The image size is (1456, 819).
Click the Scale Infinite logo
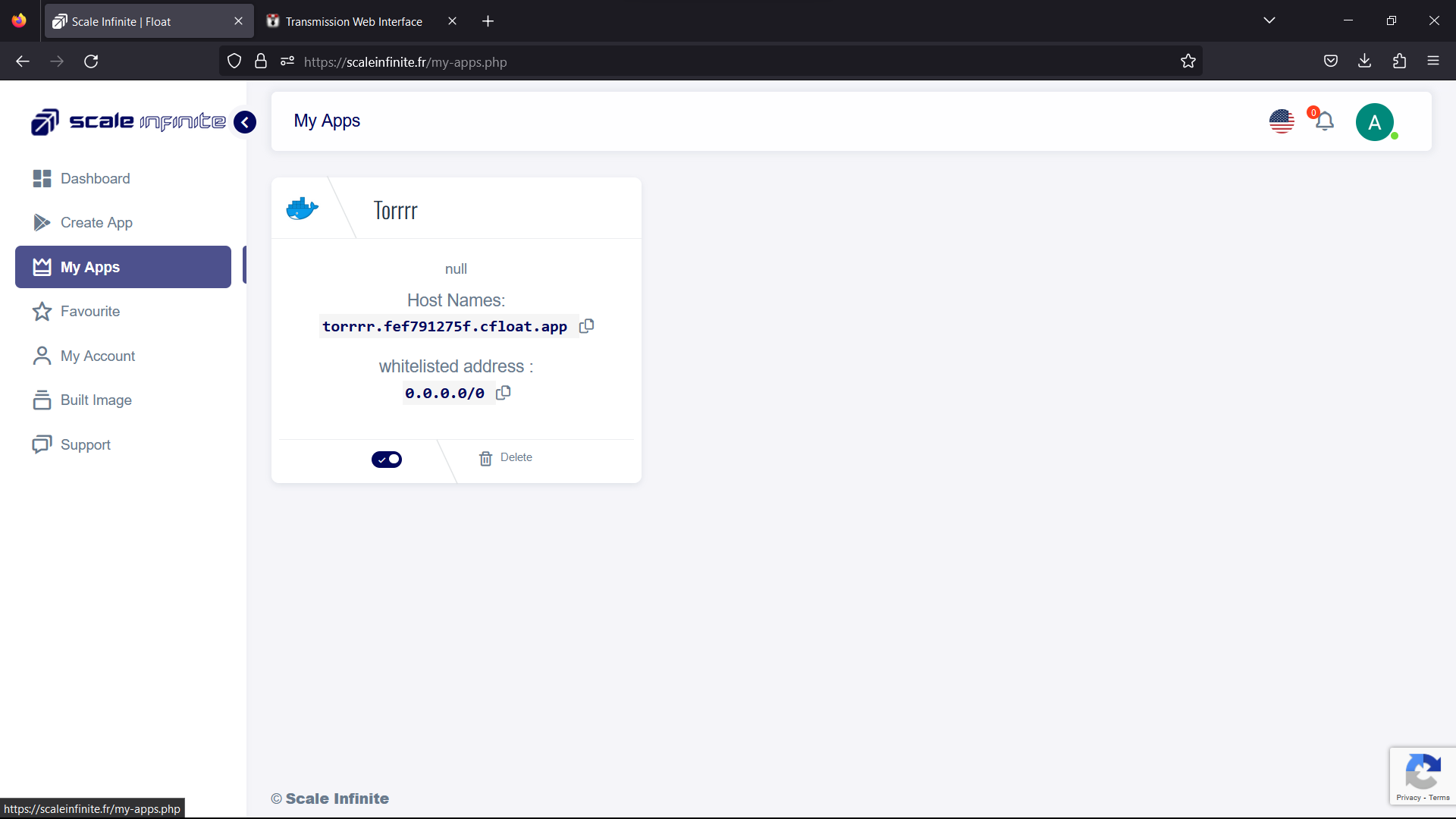pos(128,121)
